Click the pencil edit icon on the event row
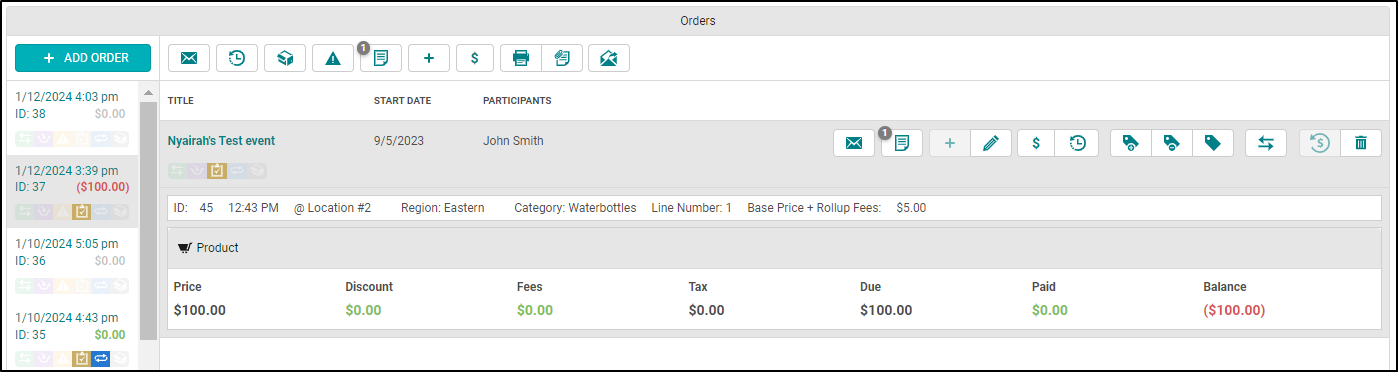 991,143
